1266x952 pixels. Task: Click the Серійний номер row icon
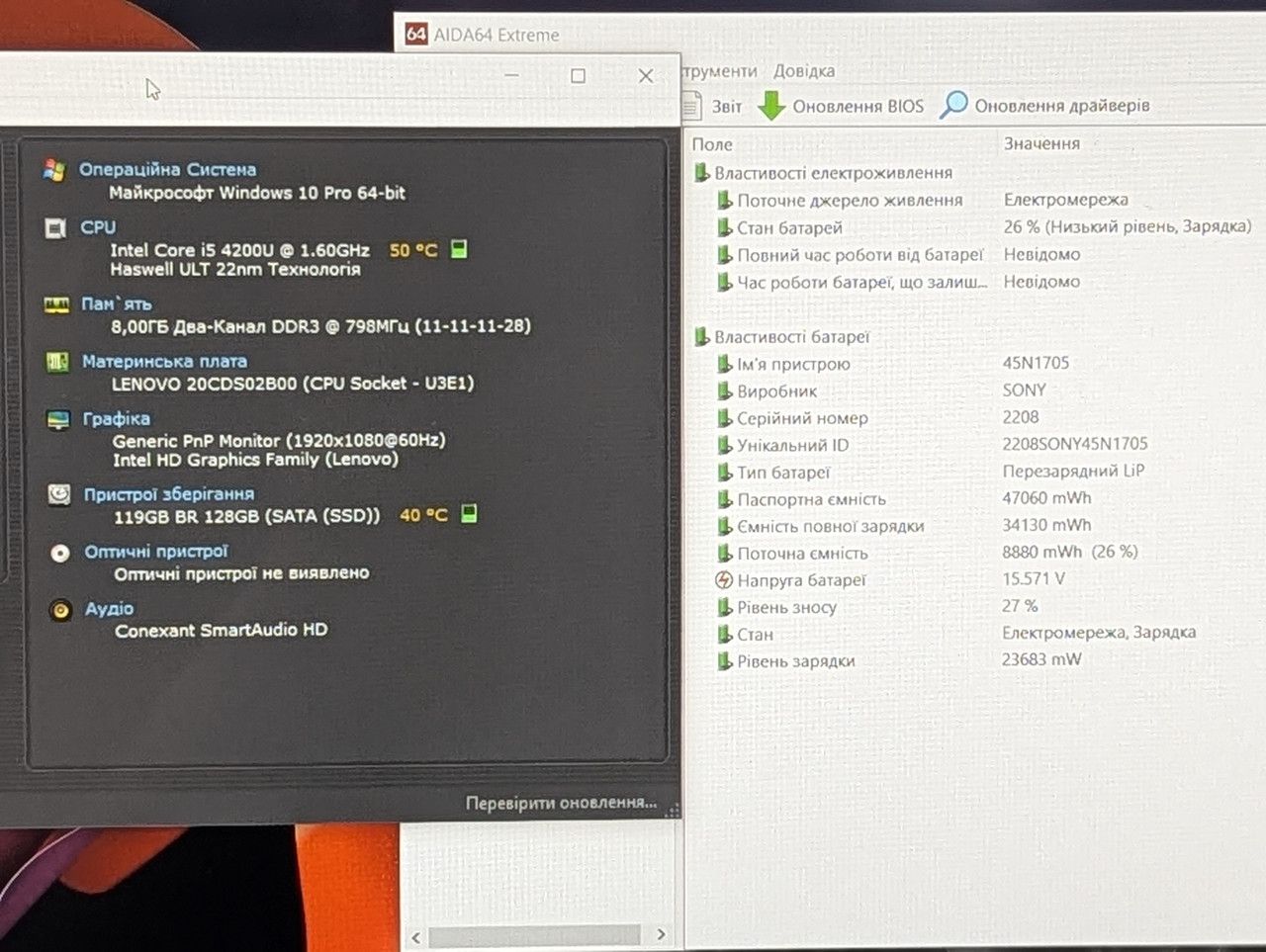725,418
